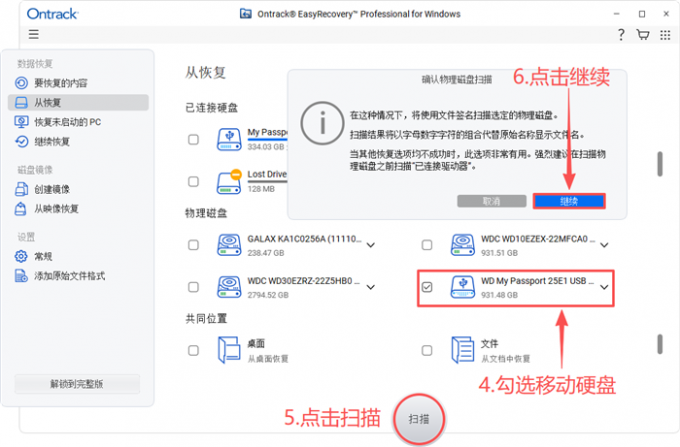Screen dimensions: 680x447
Task: Click the 物理磁盘 section heading
Action: click(x=206, y=213)
